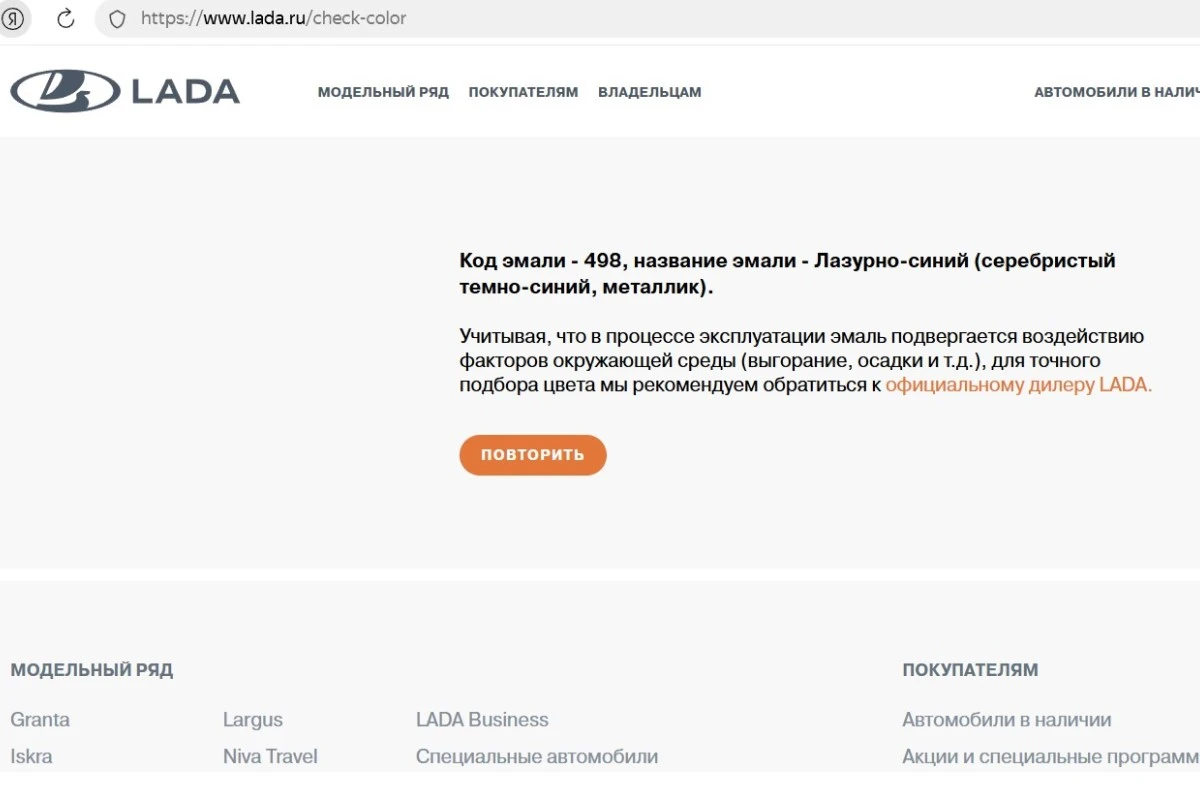
Task: Open Акции и специальные программы link
Action: pyautogui.click(x=1050, y=756)
